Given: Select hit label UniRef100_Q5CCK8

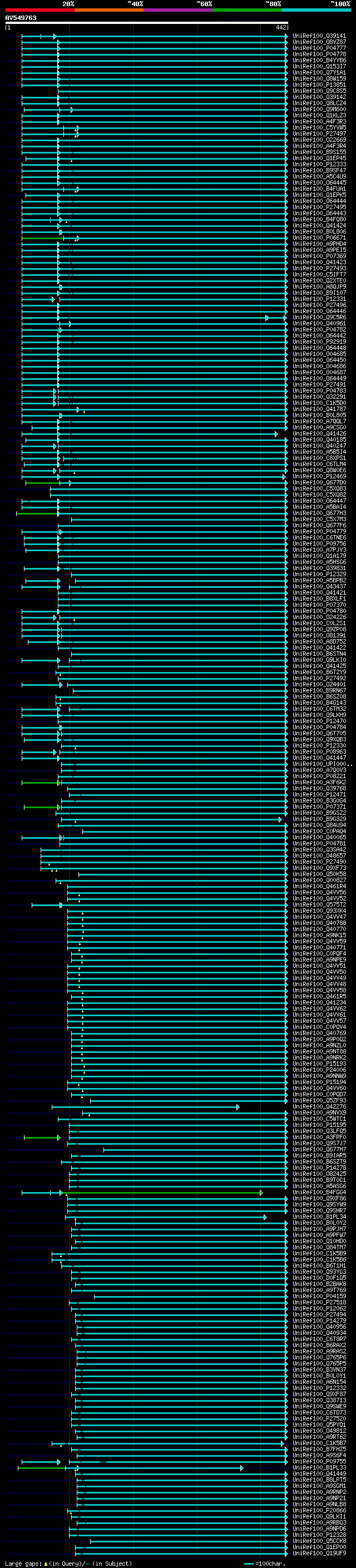Looking at the screenshot, I should (319, 1541).
